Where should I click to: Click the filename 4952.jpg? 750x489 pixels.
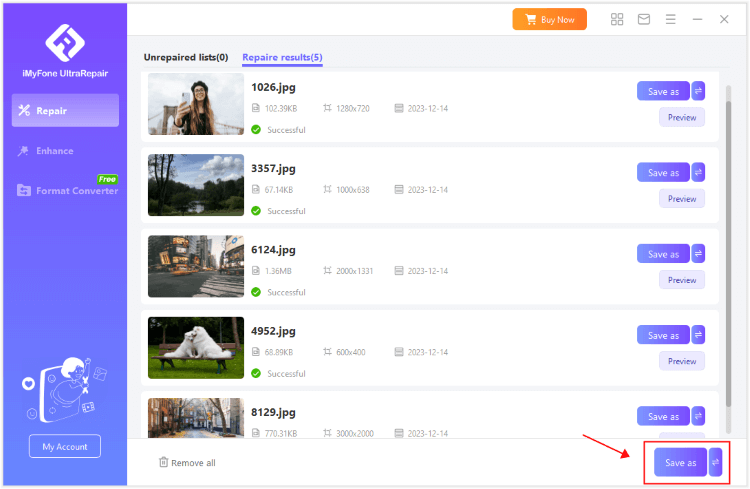pyautogui.click(x=274, y=331)
